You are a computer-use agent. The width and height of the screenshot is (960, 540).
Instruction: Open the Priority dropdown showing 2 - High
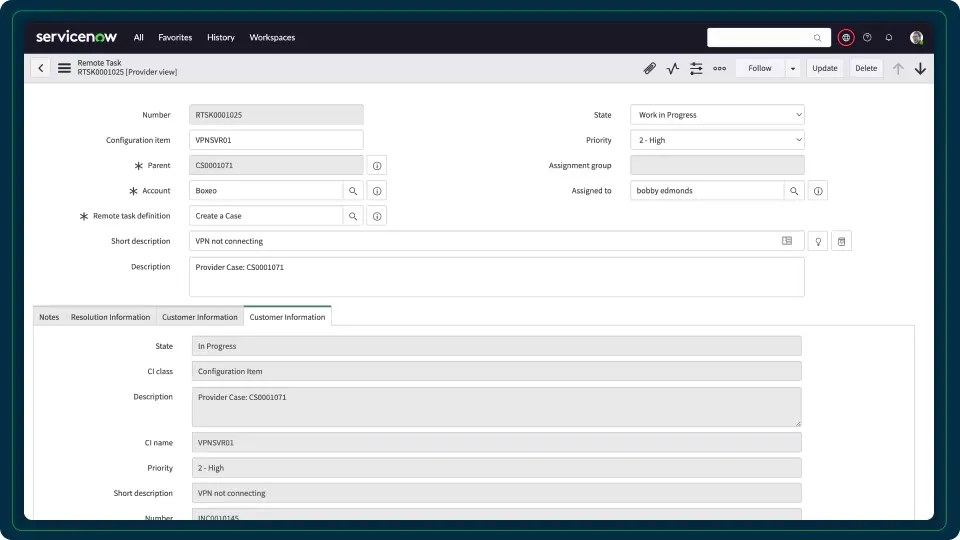(717, 140)
